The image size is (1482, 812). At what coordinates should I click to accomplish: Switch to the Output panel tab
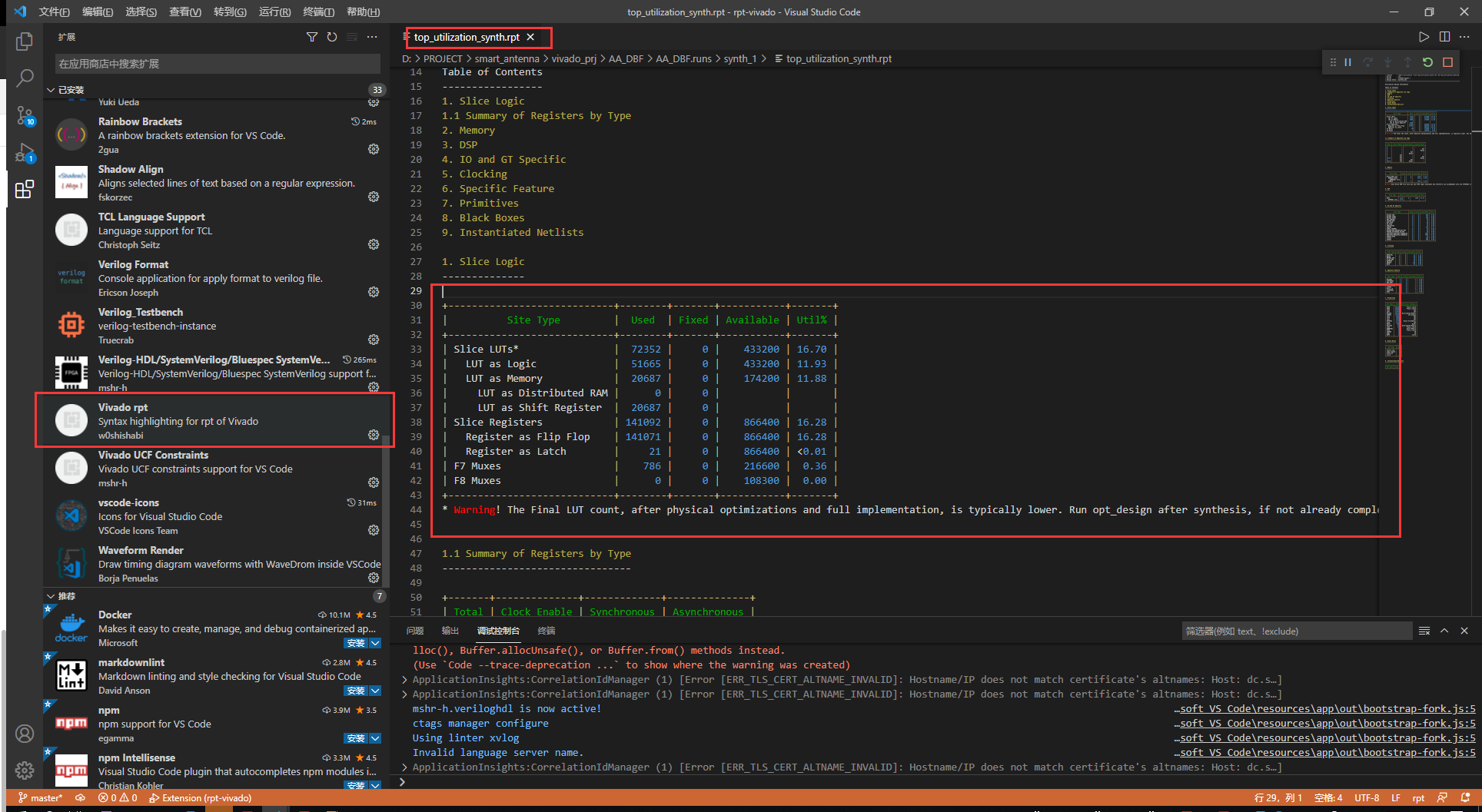tap(450, 631)
